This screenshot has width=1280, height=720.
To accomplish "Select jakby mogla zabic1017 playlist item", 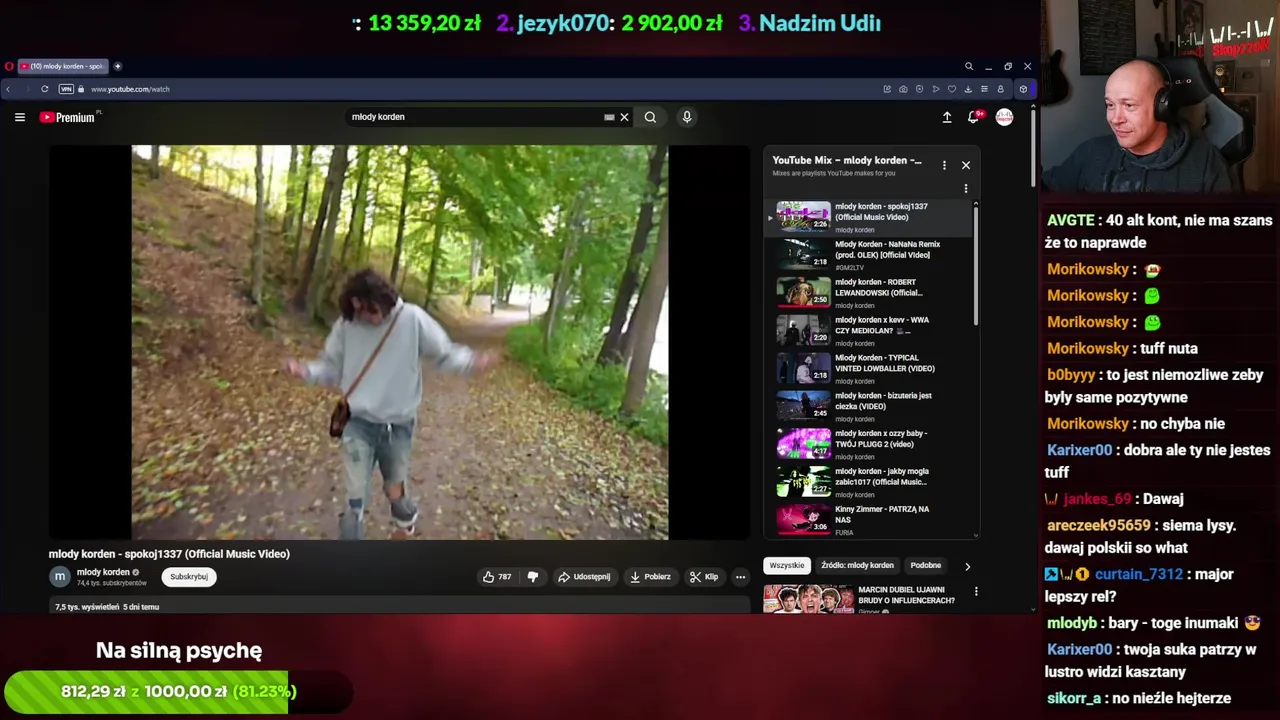I will point(868,482).
